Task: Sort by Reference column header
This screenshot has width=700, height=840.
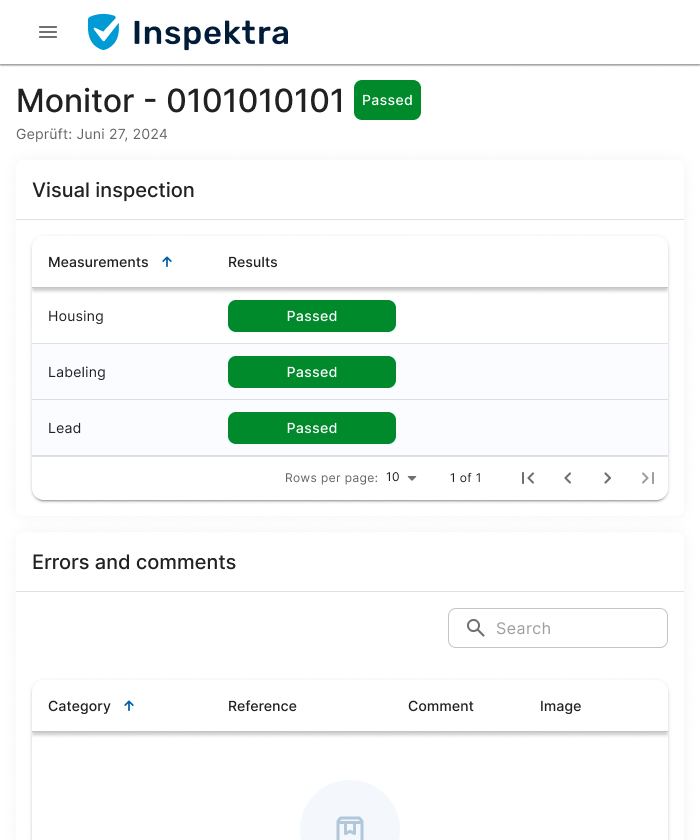Action: [x=262, y=706]
